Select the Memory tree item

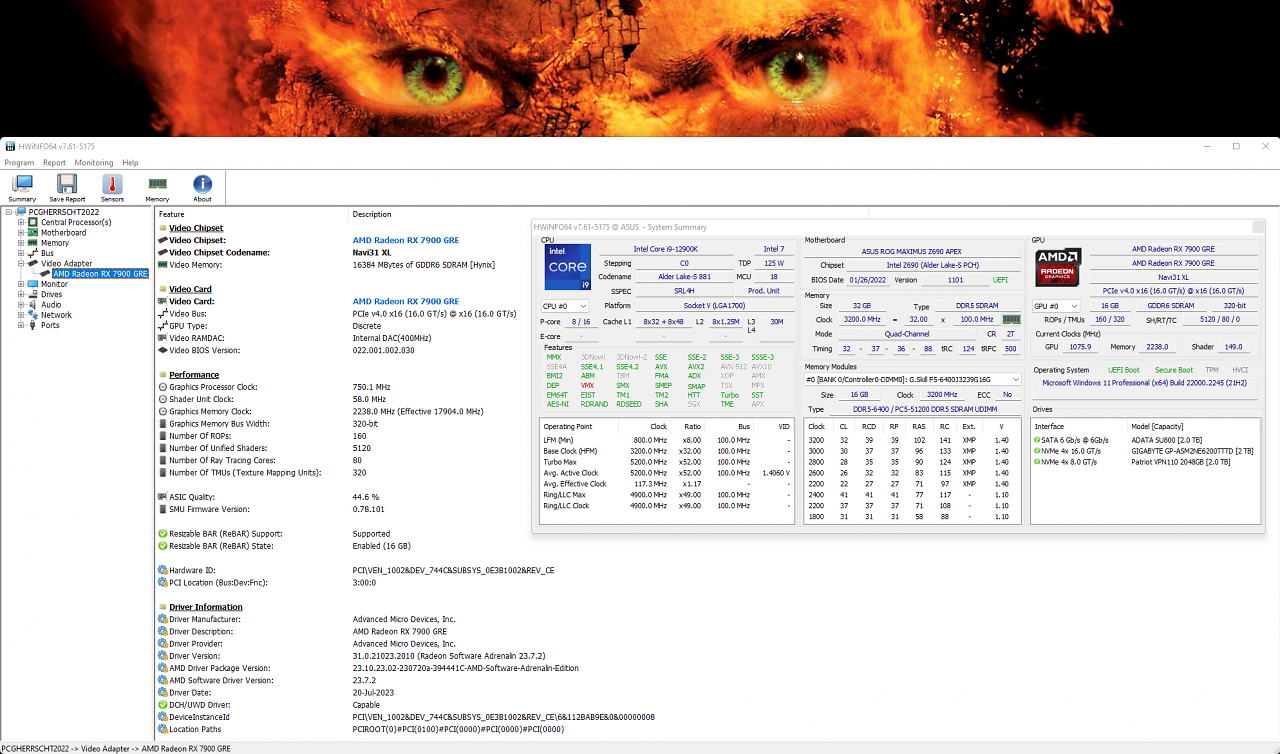[55, 243]
